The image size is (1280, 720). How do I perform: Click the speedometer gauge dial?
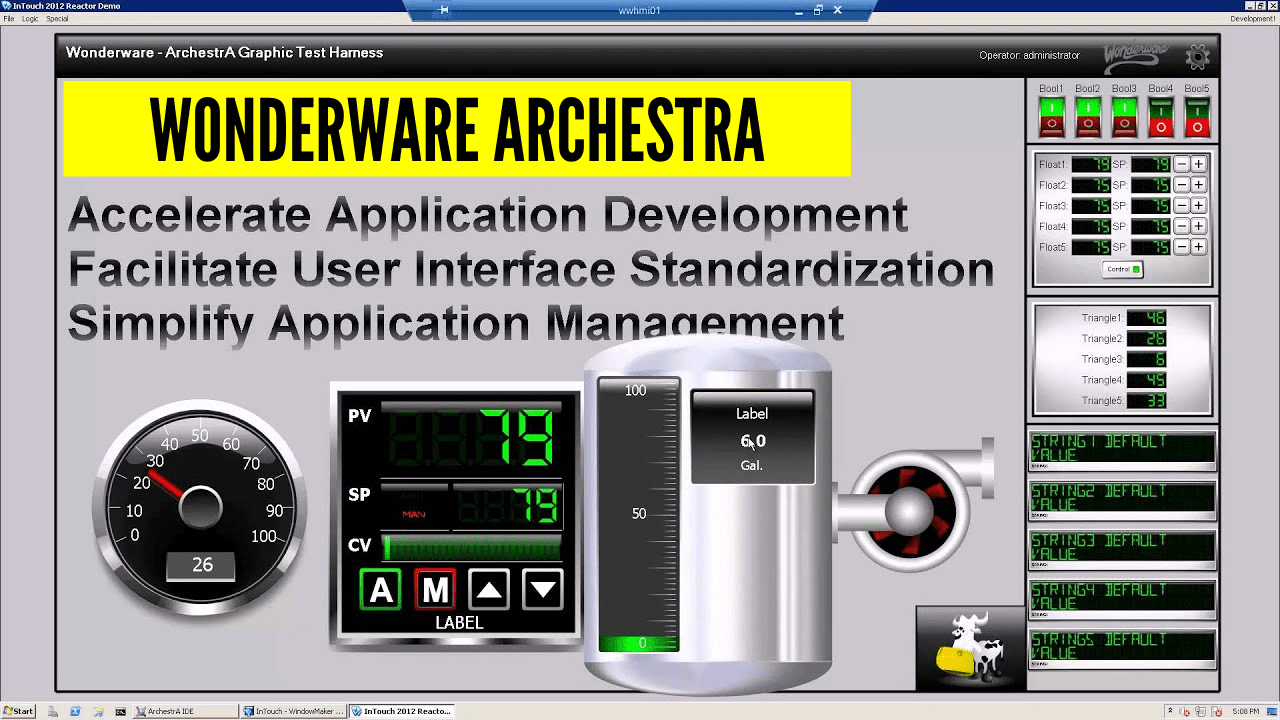[200, 507]
